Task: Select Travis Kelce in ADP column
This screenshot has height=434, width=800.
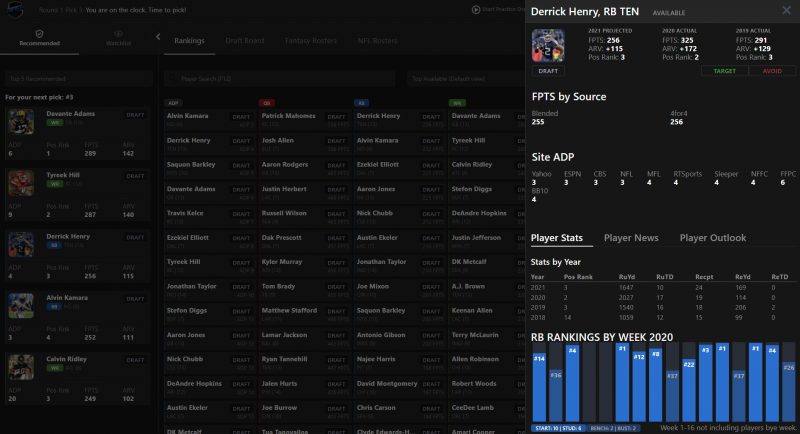Action: (x=185, y=213)
